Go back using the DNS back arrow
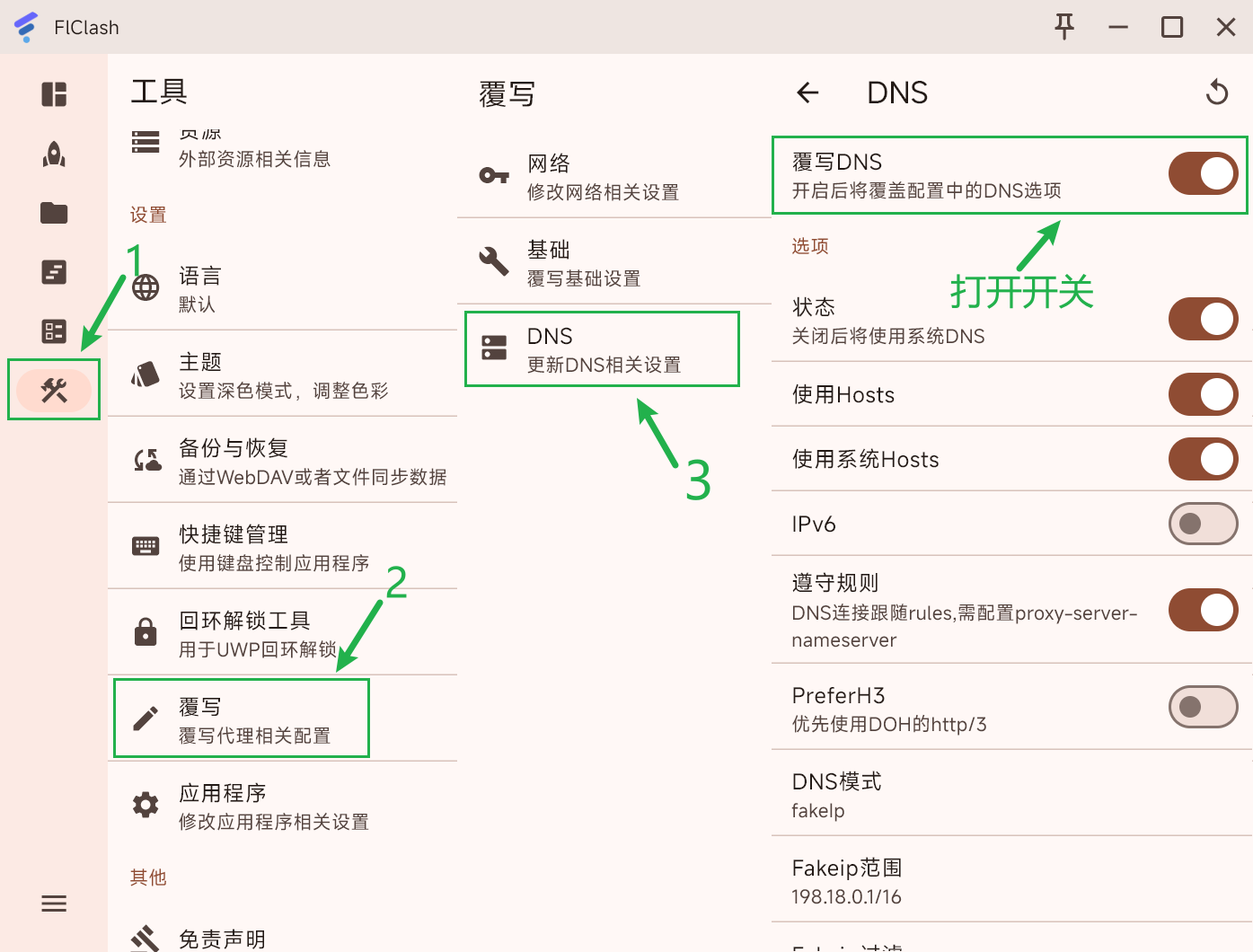 pos(808,93)
